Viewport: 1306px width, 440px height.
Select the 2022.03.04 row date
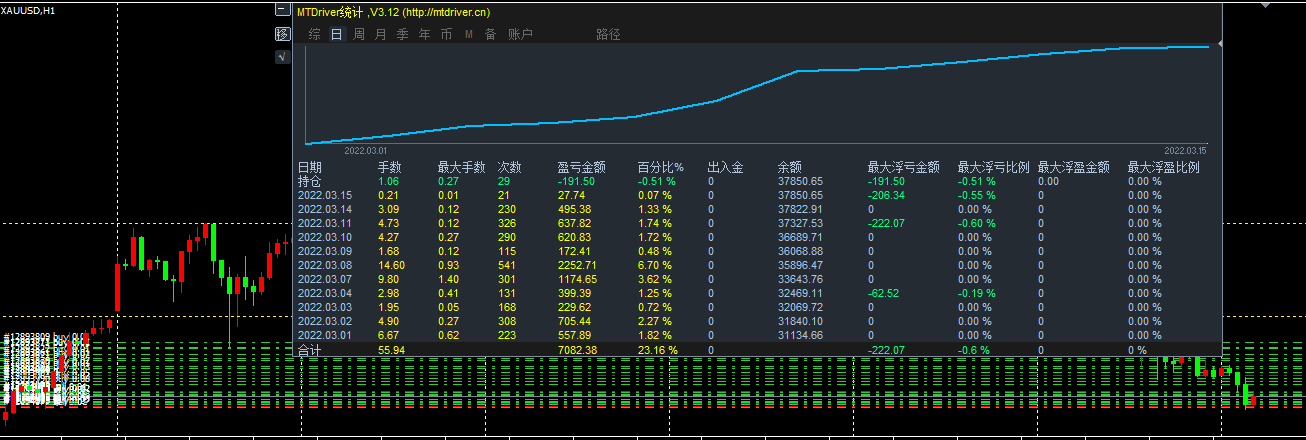coord(325,294)
